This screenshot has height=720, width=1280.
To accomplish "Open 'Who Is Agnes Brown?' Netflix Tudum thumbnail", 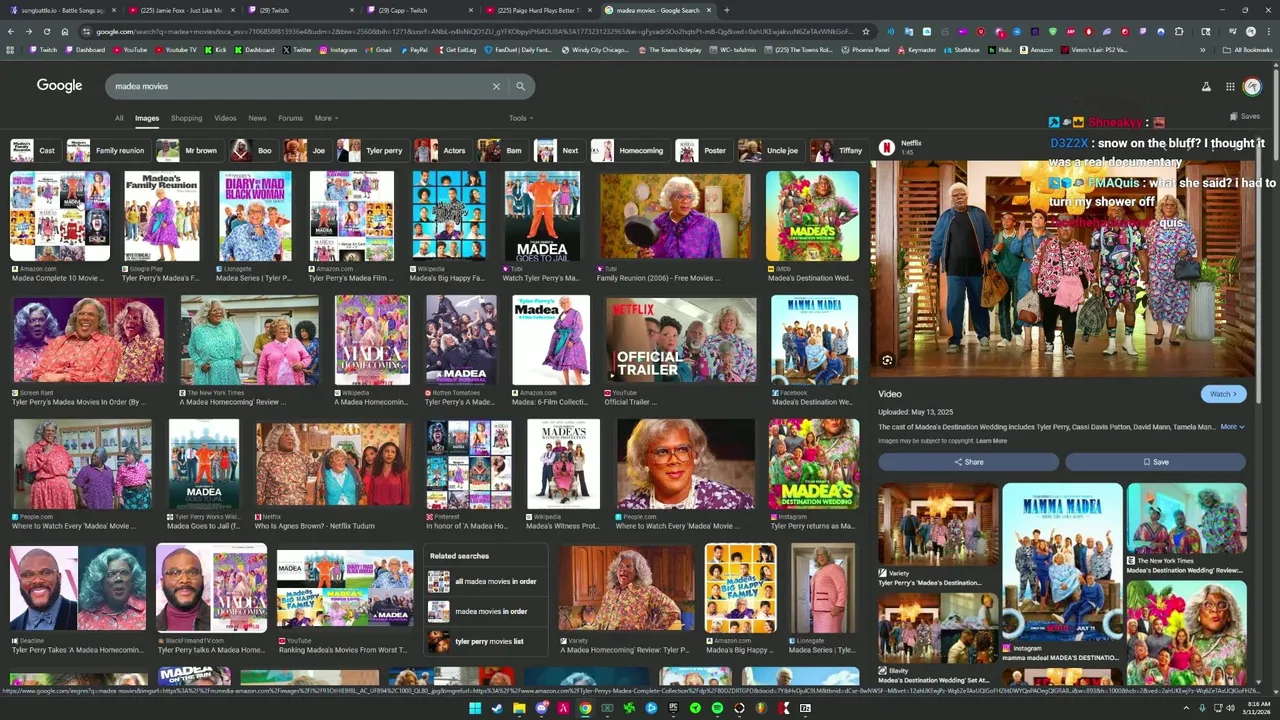I will (333, 464).
